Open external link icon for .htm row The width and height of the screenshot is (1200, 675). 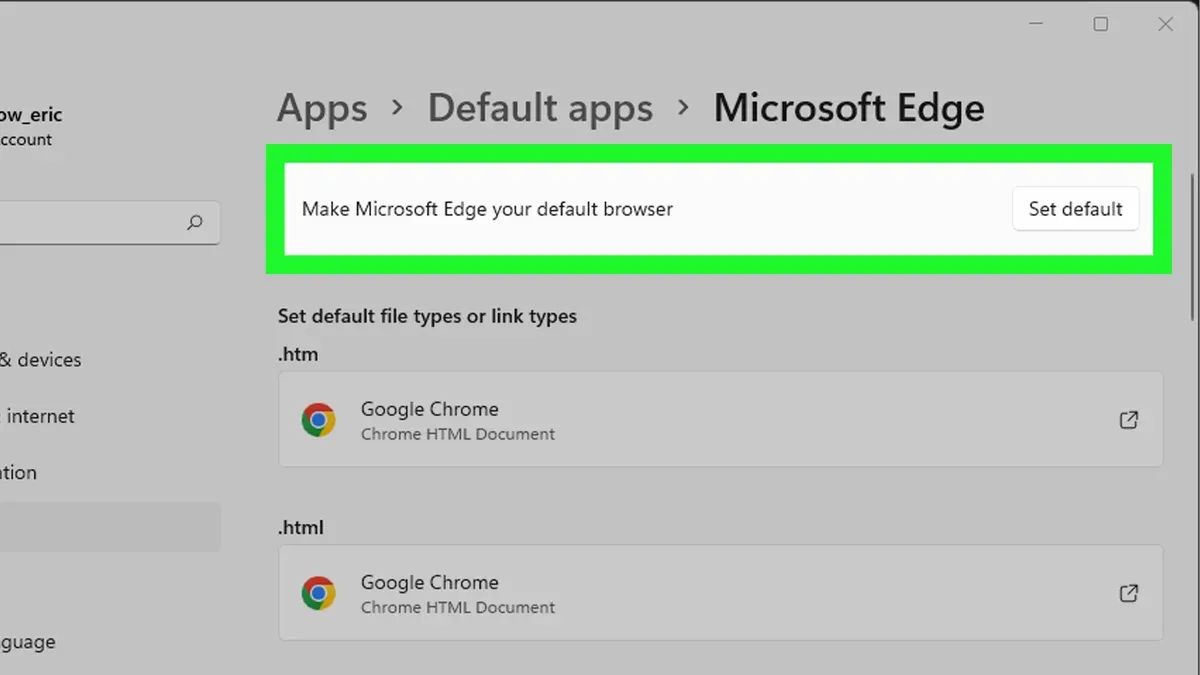pyautogui.click(x=1128, y=420)
